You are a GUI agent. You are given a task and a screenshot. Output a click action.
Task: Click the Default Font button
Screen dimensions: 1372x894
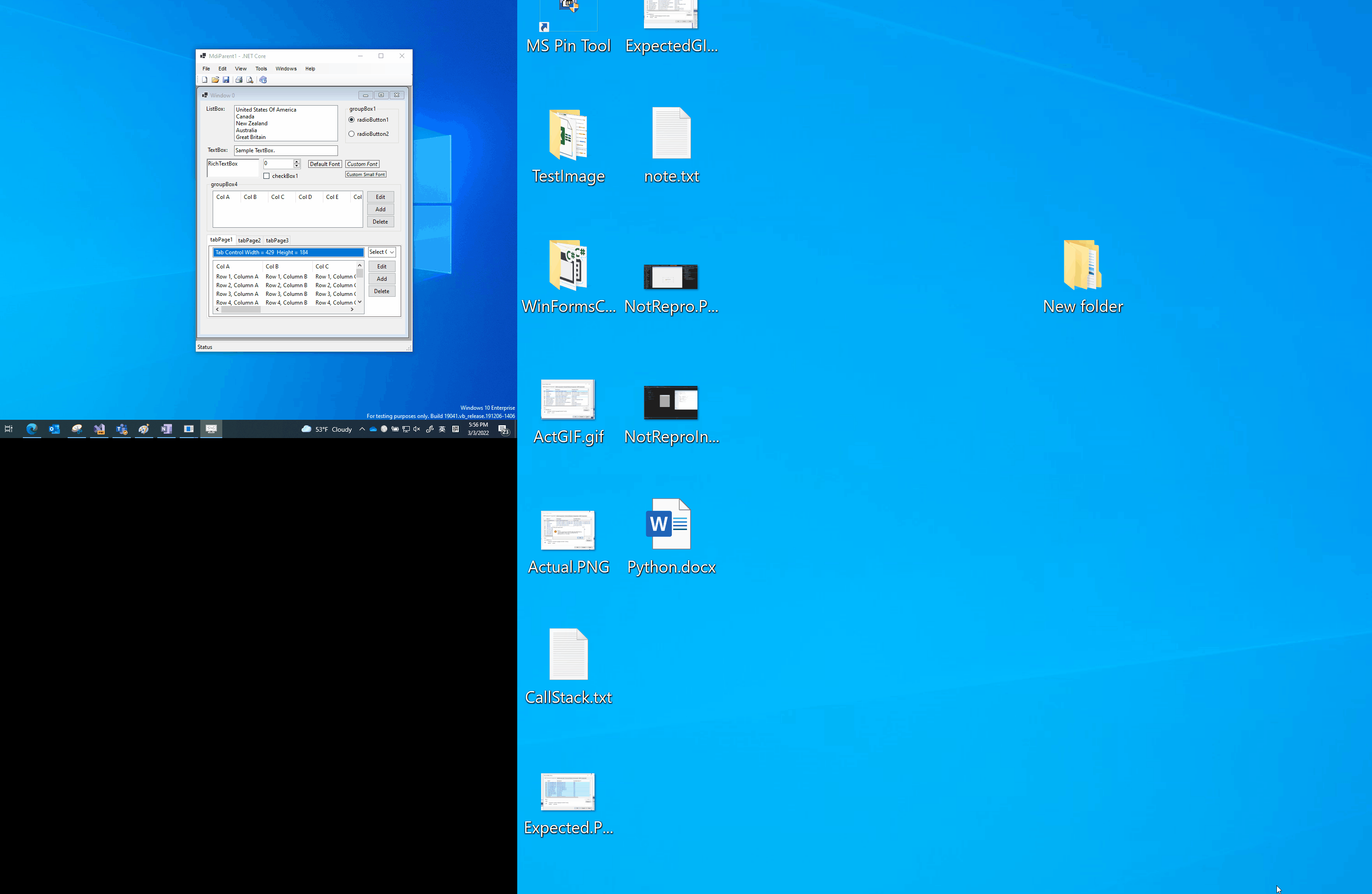point(325,164)
